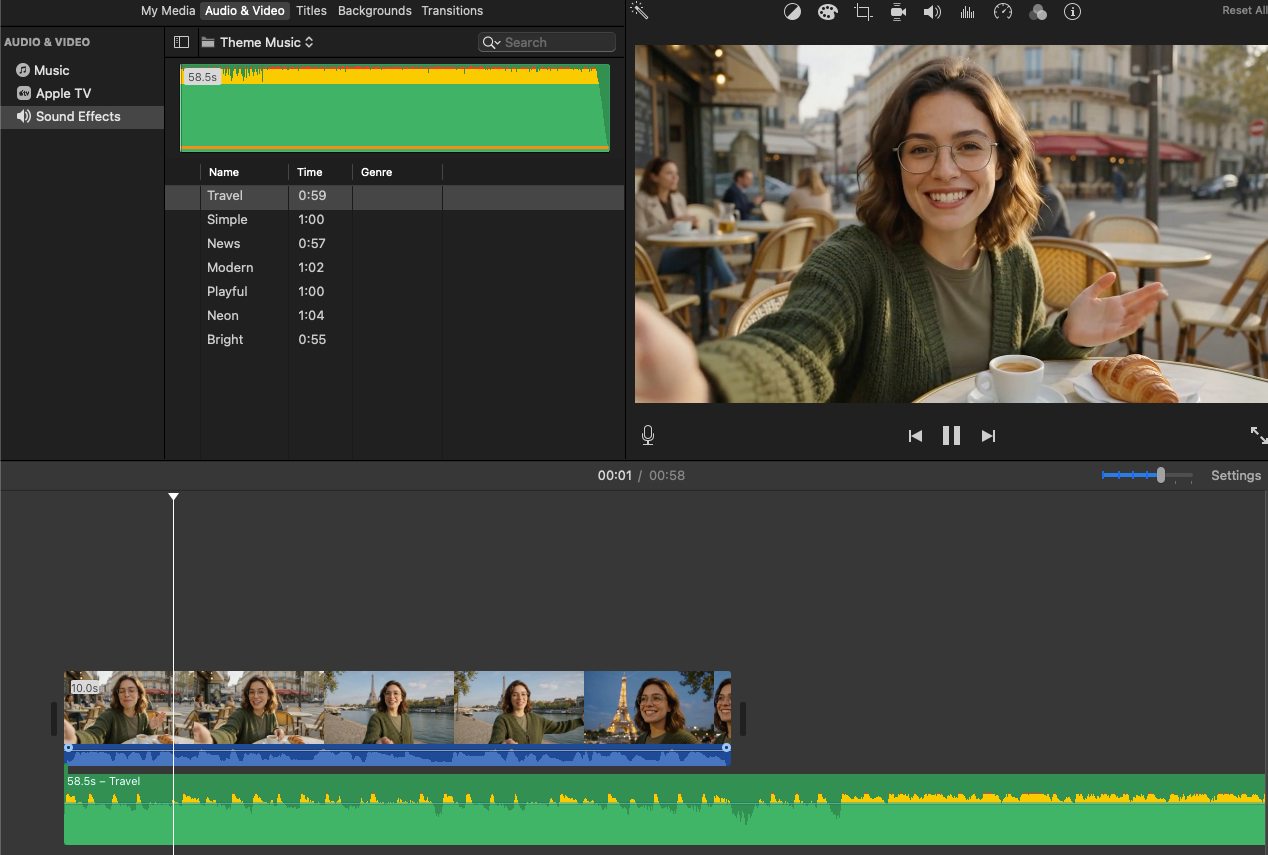The height and width of the screenshot is (855, 1268).
Task: Open the color correction palette tool
Action: click(827, 12)
